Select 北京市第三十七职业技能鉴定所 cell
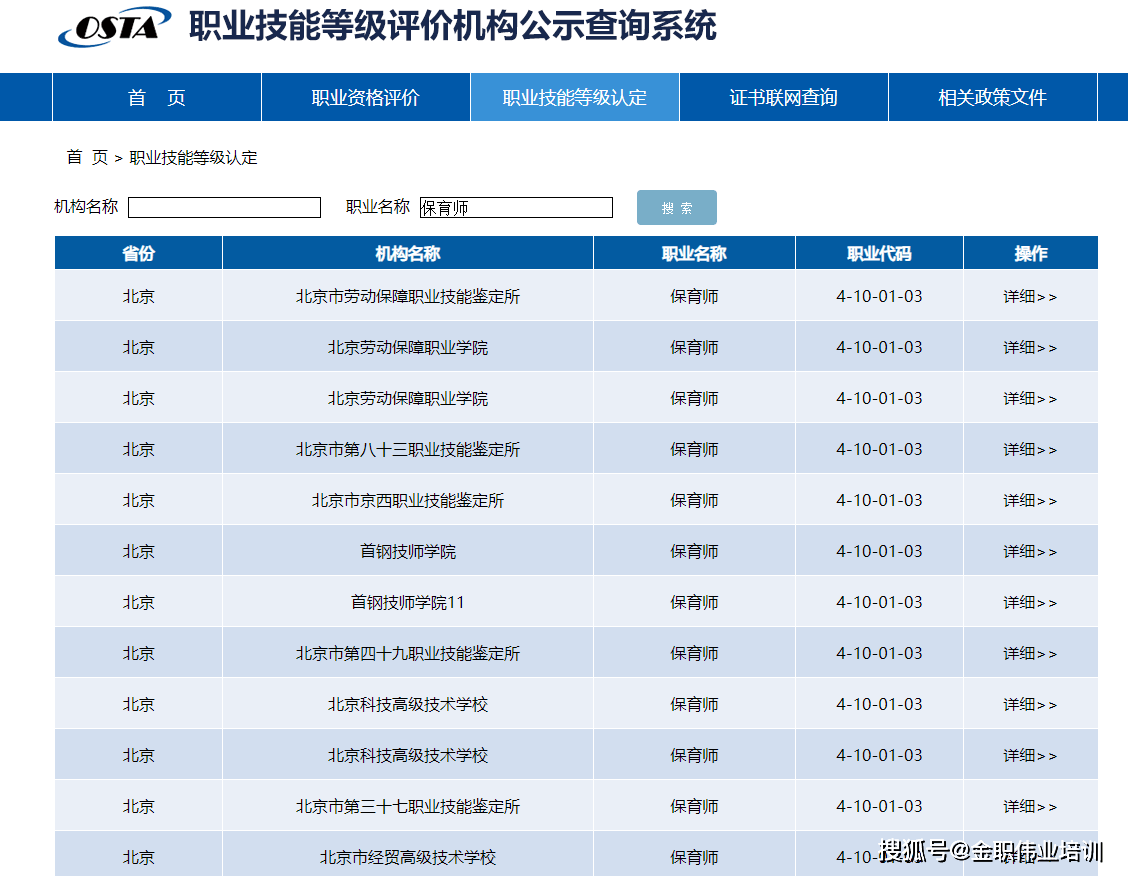This screenshot has height=876, width=1128. [x=408, y=807]
